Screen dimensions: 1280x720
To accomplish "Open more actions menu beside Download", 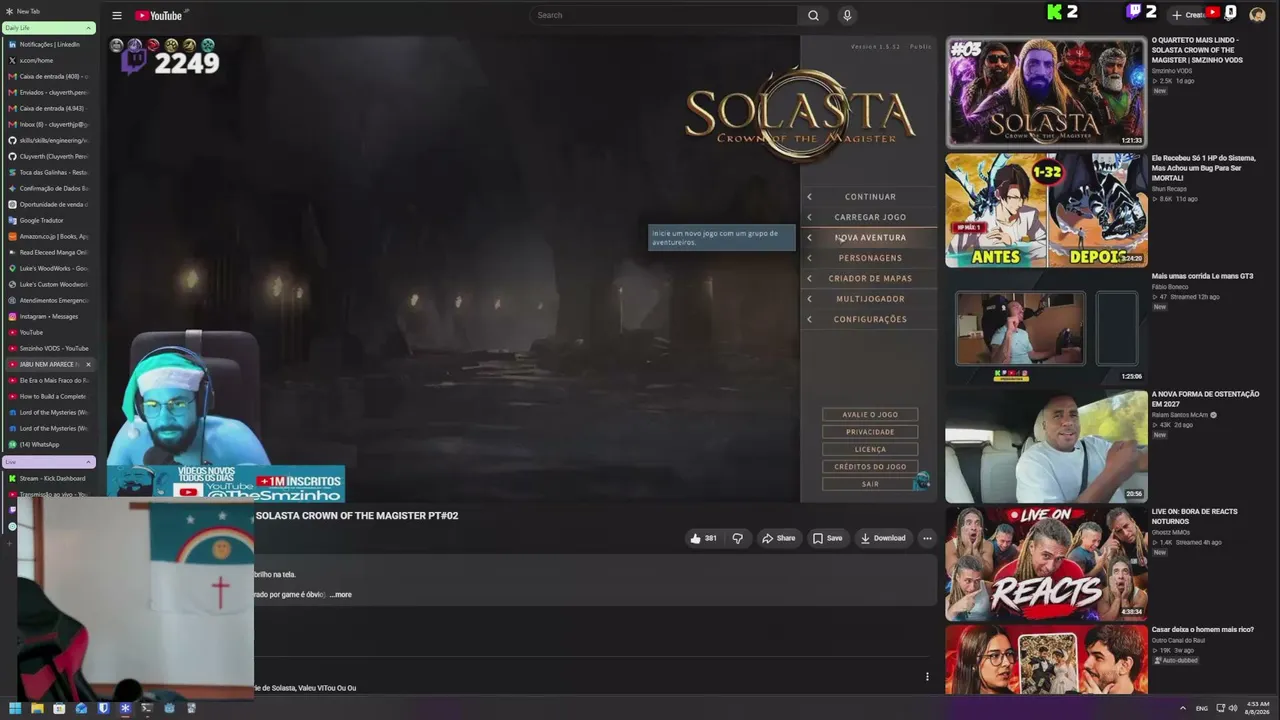I will (x=927, y=538).
